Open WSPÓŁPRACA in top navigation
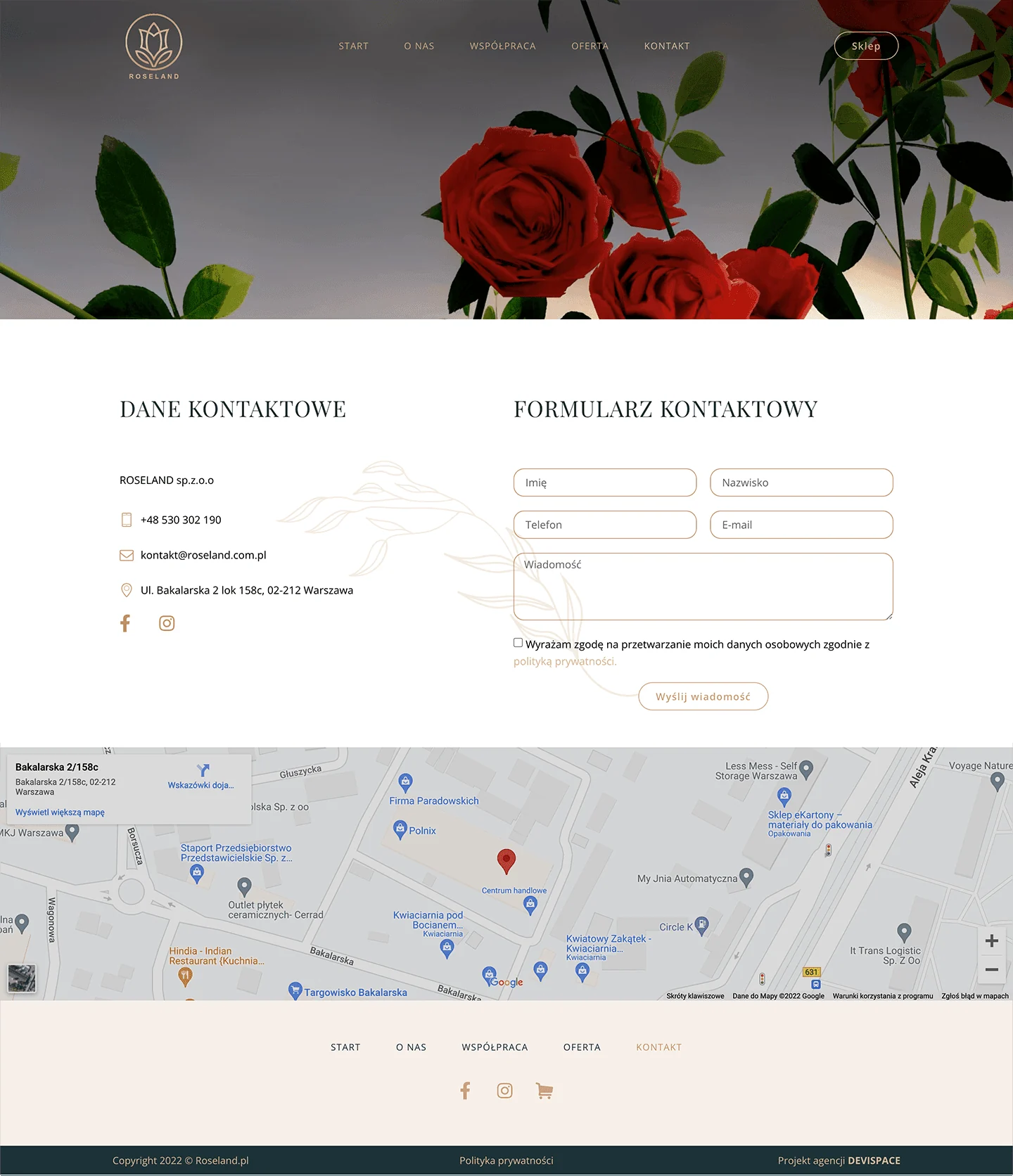1013x1176 pixels. [x=503, y=46]
